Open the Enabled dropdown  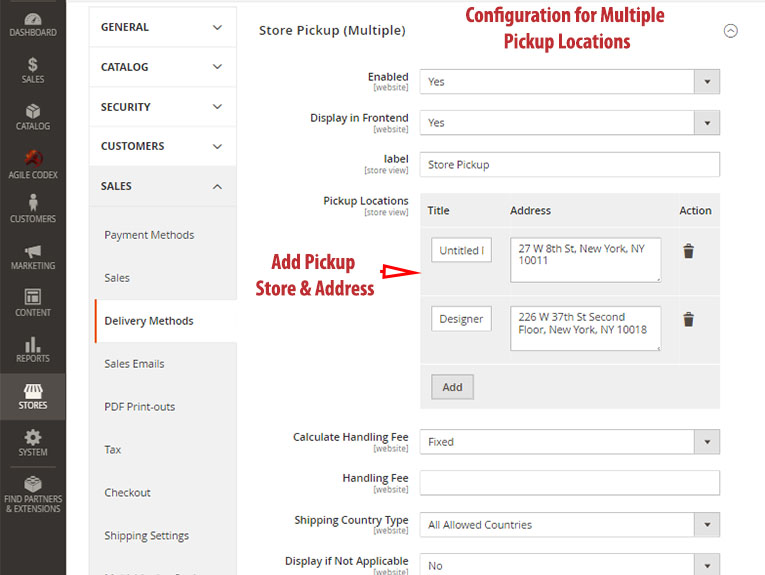tap(569, 82)
